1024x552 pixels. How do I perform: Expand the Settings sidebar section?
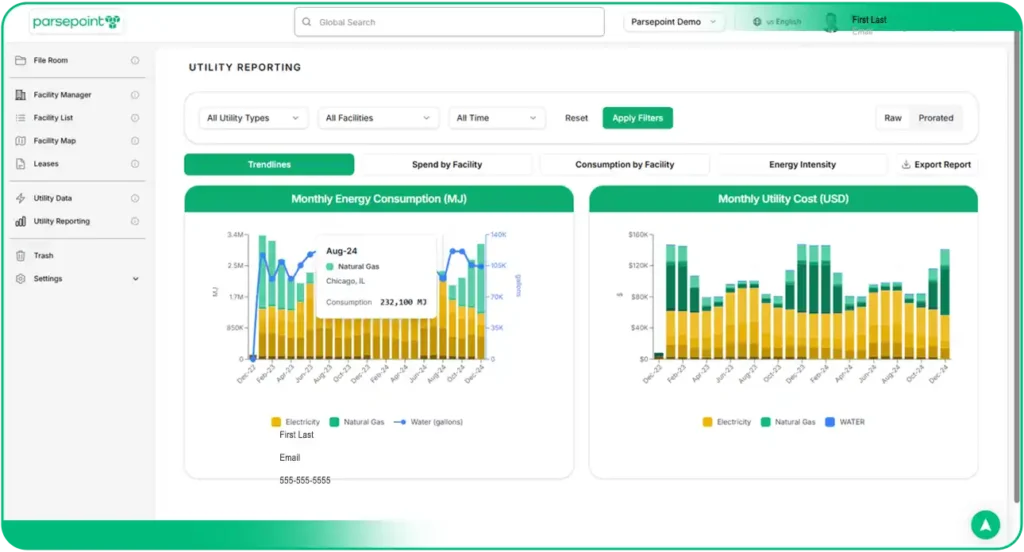(x=136, y=279)
